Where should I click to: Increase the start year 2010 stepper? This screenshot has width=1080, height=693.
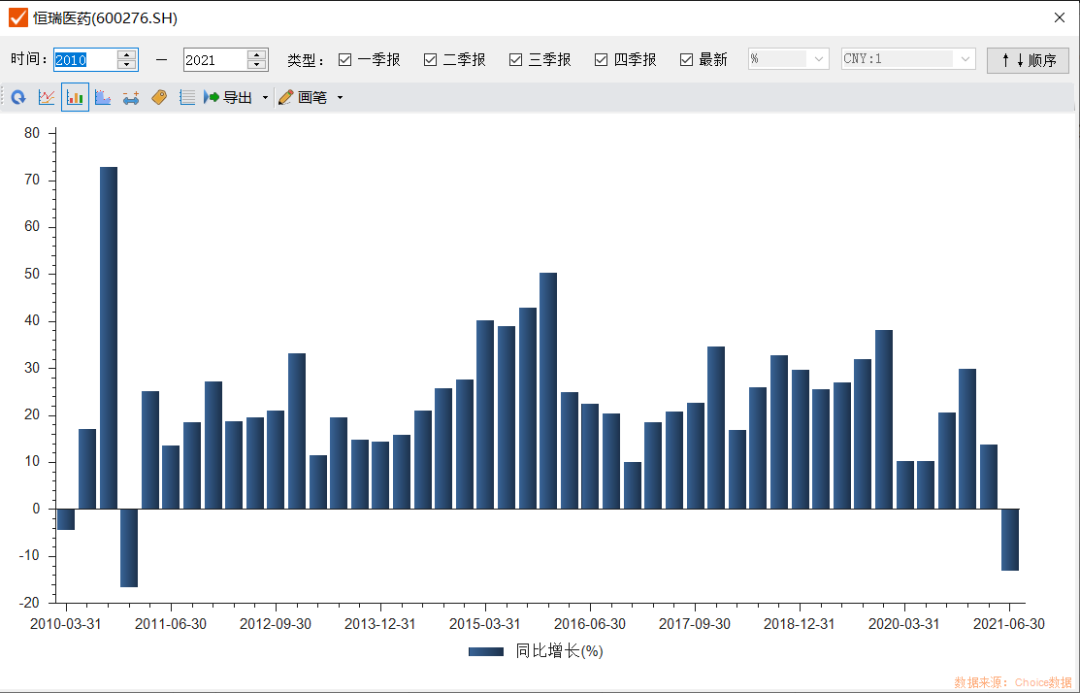coord(128,54)
